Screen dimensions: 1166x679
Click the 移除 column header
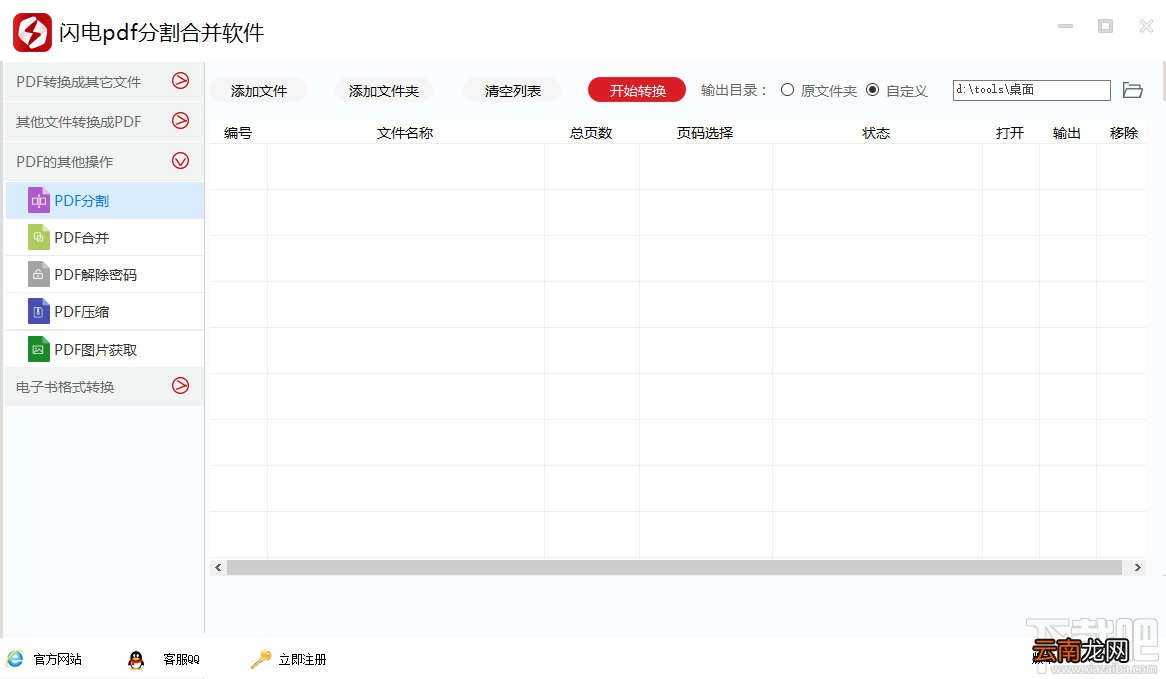[x=1124, y=133]
